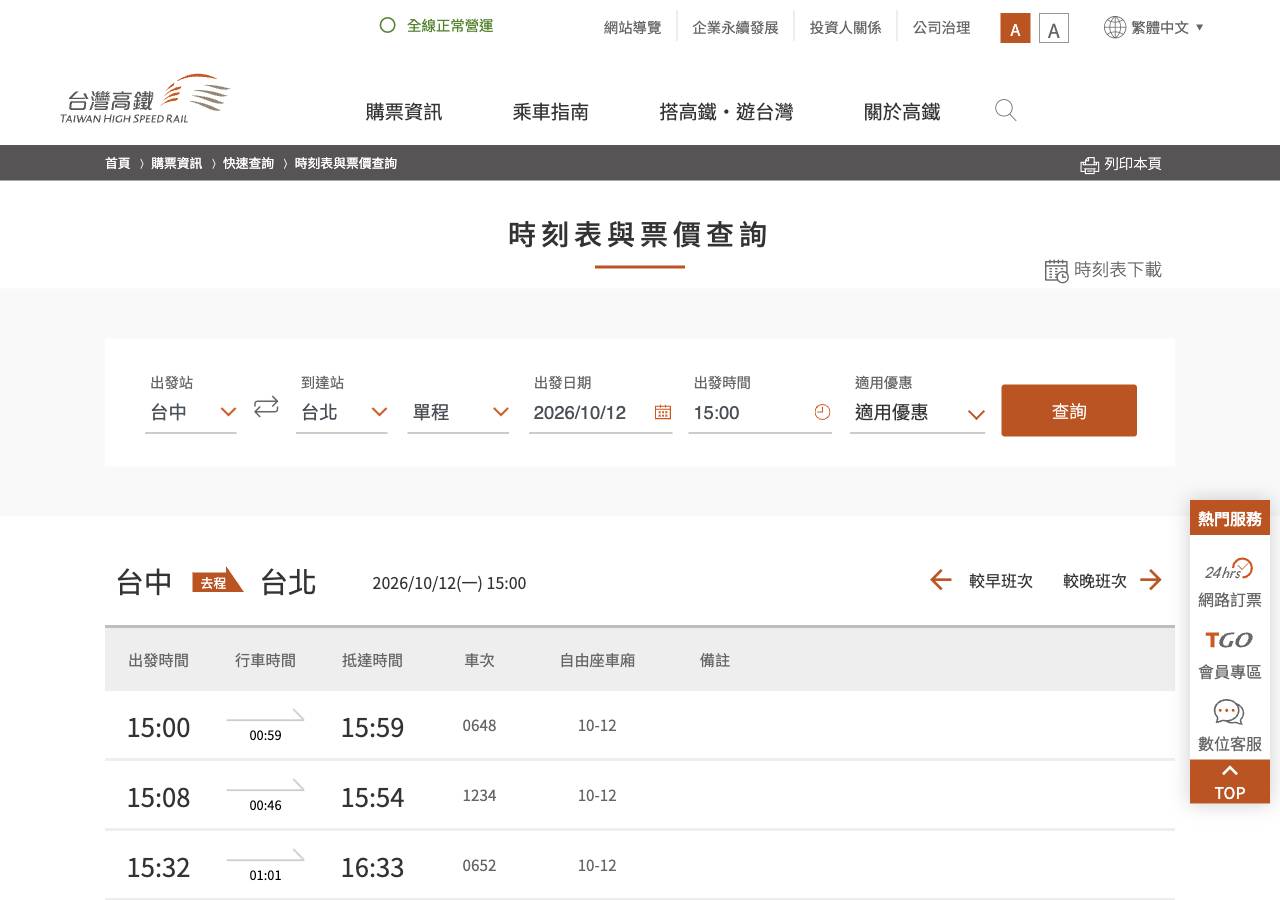This screenshot has height=900, width=1280.
Task: Expand the 到達站 台北 dropdown
Action: coord(342,412)
